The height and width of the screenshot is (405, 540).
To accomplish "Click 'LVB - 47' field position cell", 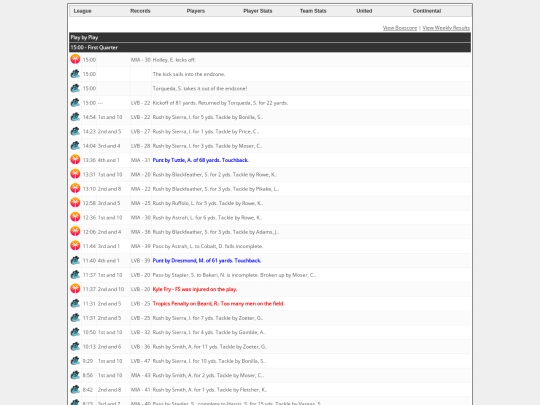I will 141,361.
